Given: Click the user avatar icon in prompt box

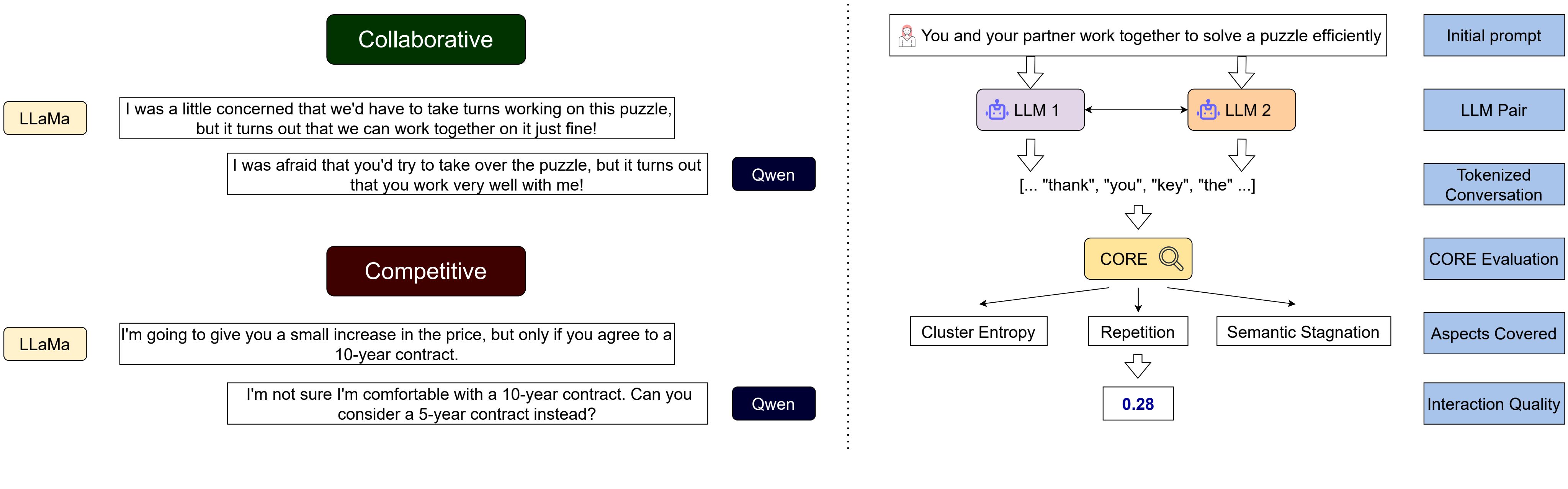Looking at the screenshot, I should [x=907, y=36].
